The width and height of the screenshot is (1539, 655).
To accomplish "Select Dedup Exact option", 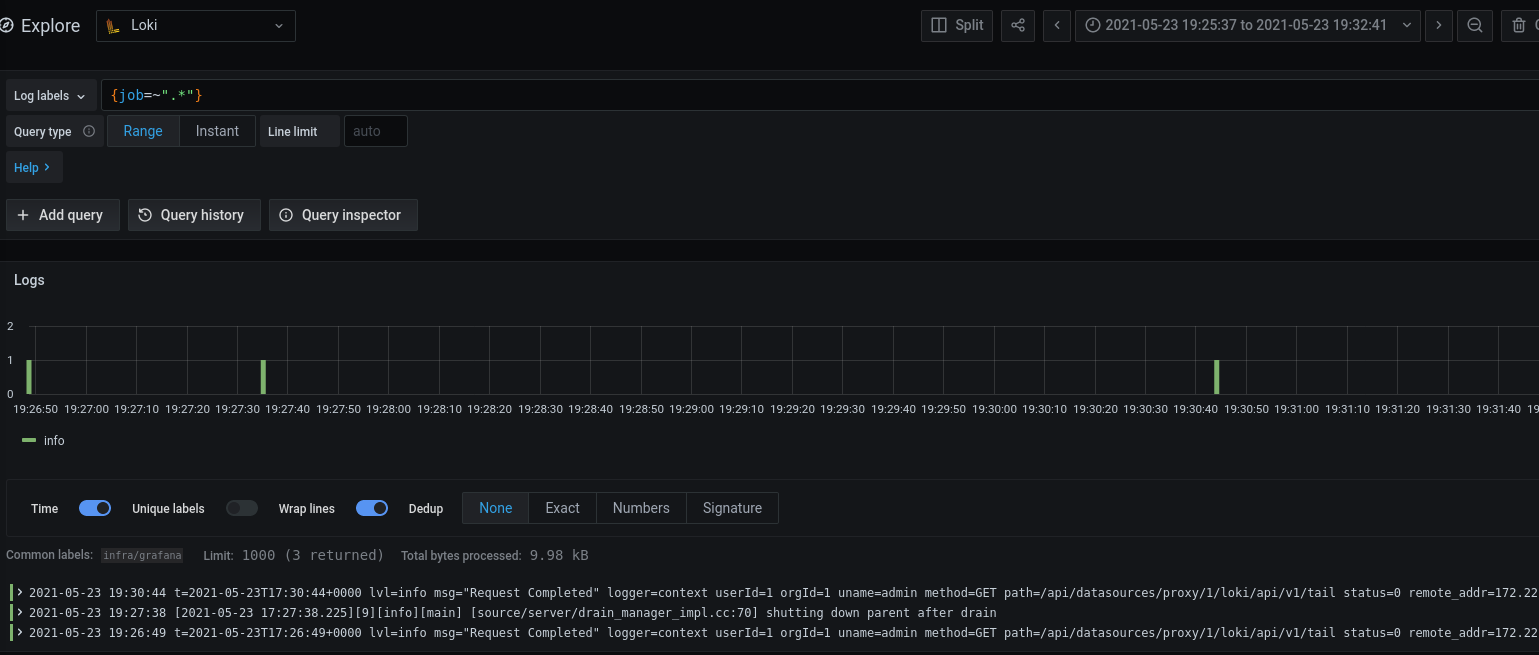I will pyautogui.click(x=563, y=508).
